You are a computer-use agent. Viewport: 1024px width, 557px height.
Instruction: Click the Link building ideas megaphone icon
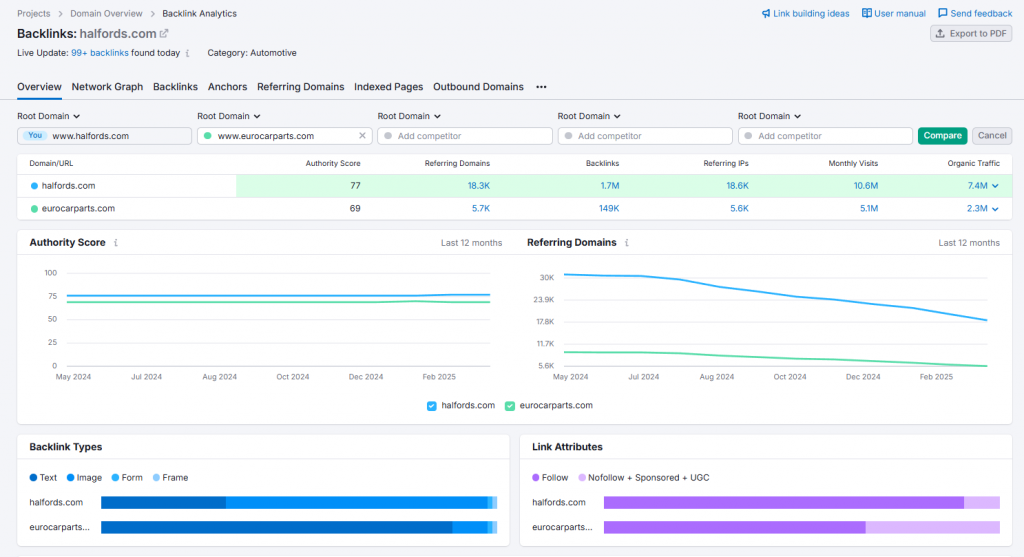(766, 14)
